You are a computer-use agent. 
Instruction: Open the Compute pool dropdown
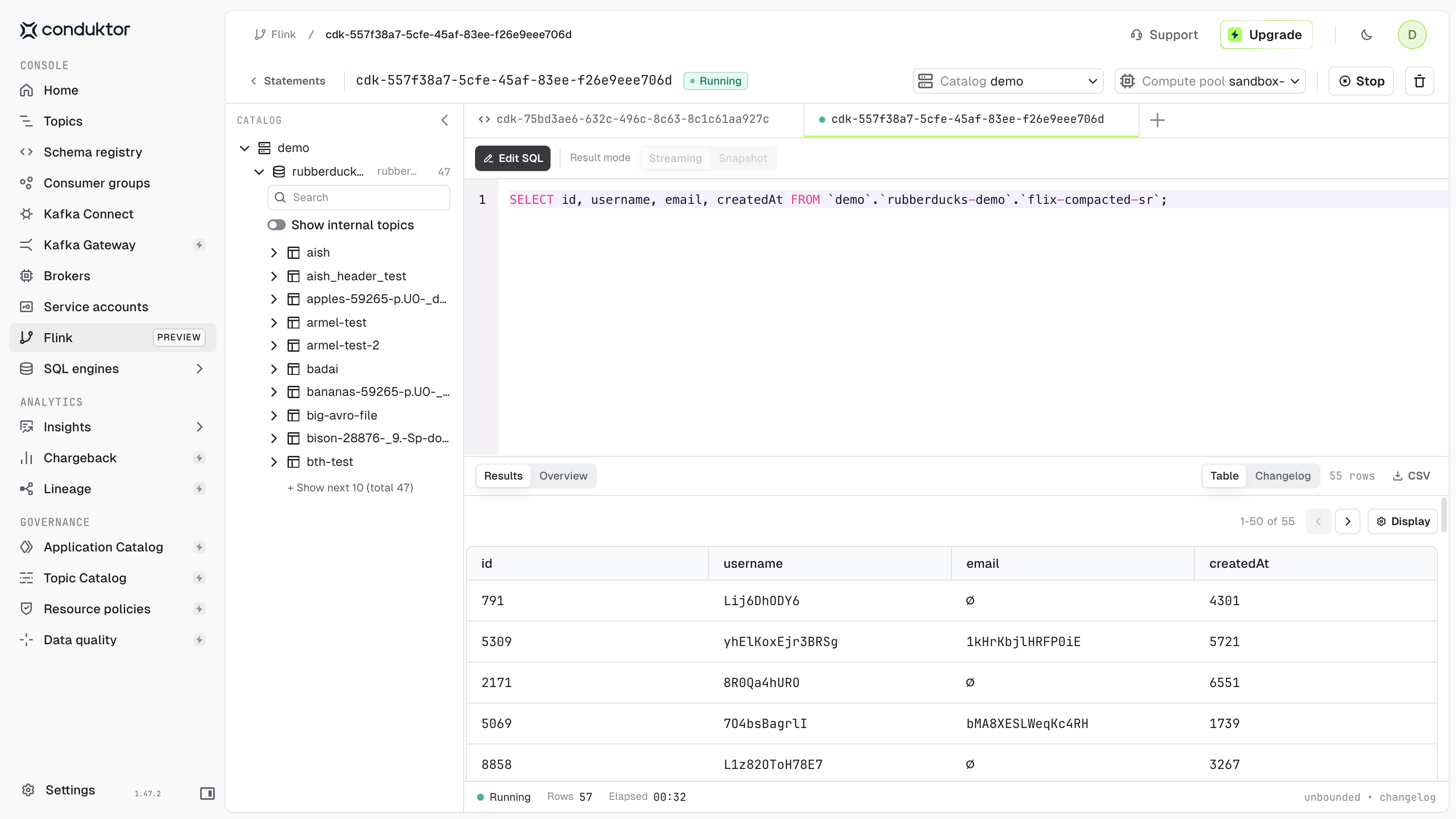[x=1209, y=81]
